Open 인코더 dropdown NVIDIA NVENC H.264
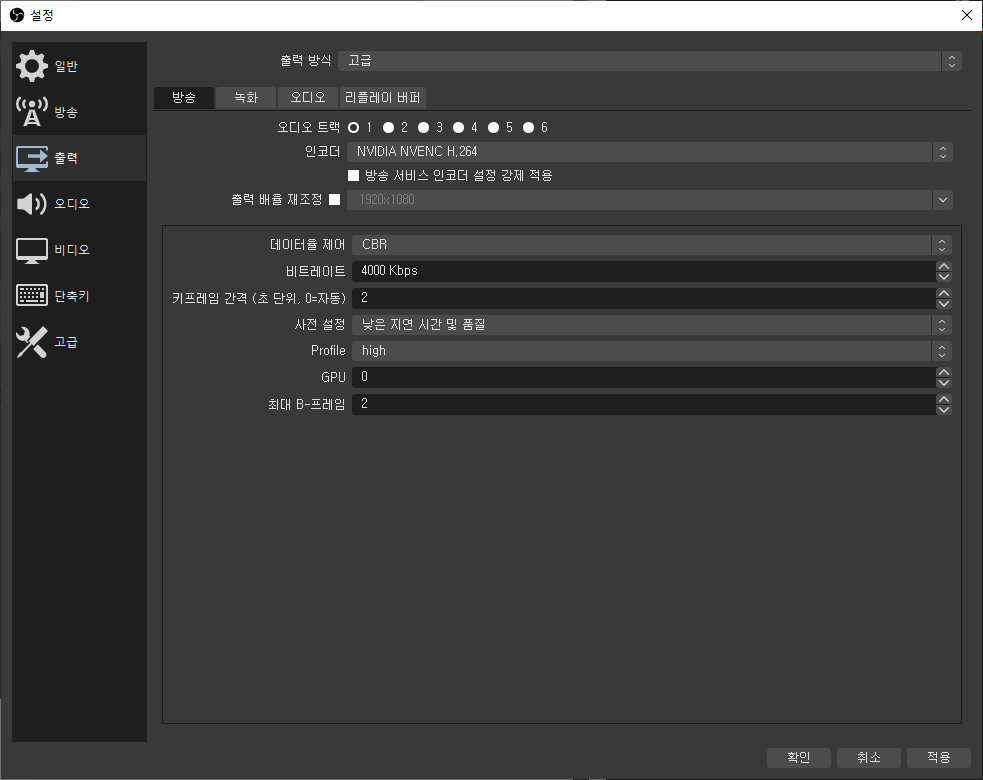Image resolution: width=983 pixels, height=780 pixels. tap(650, 152)
